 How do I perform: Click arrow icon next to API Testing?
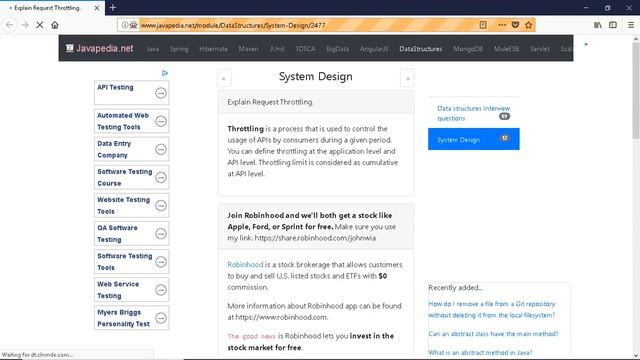click(x=161, y=93)
